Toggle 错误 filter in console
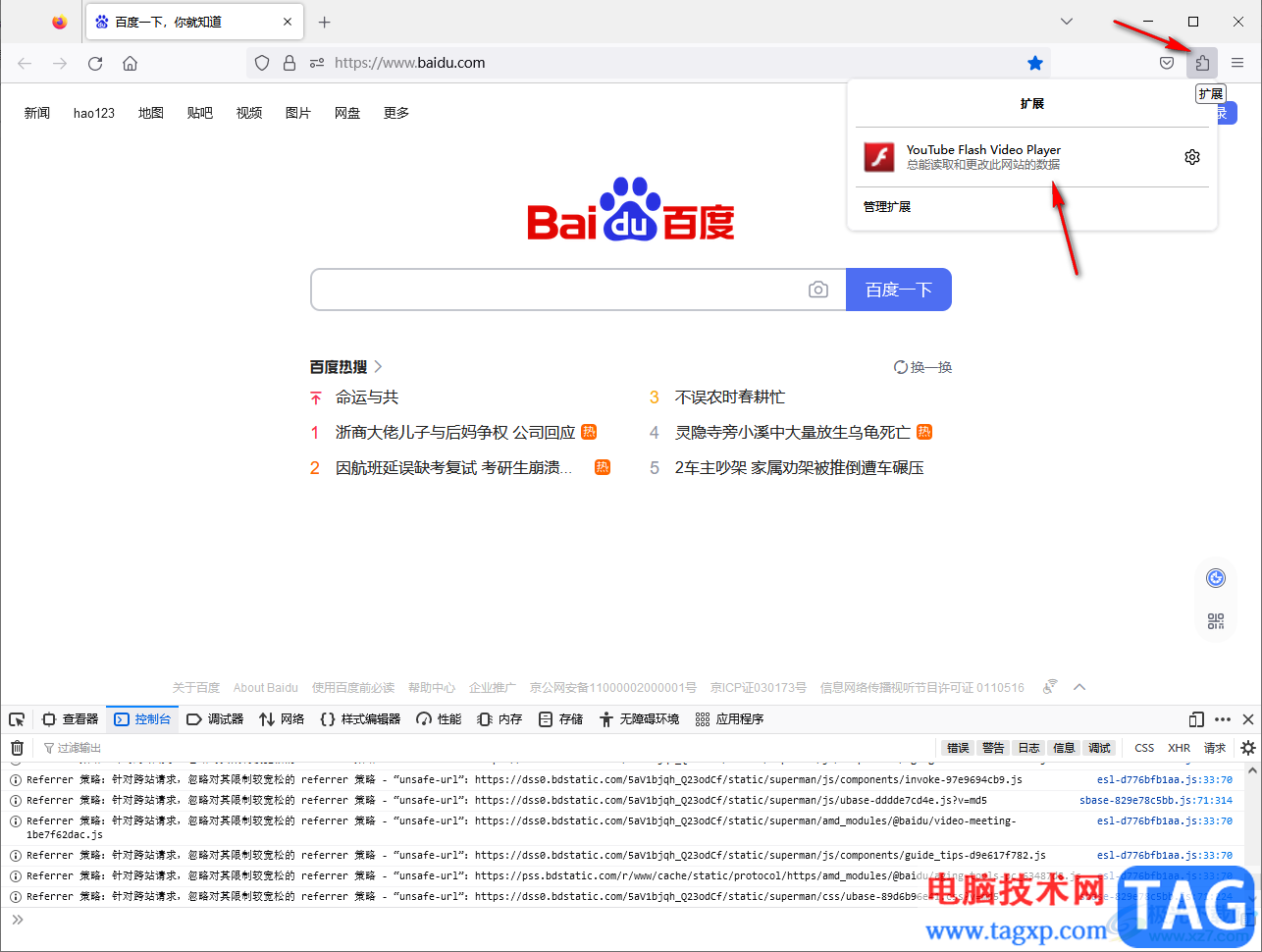Screen dimensions: 1262x952 pos(958,748)
